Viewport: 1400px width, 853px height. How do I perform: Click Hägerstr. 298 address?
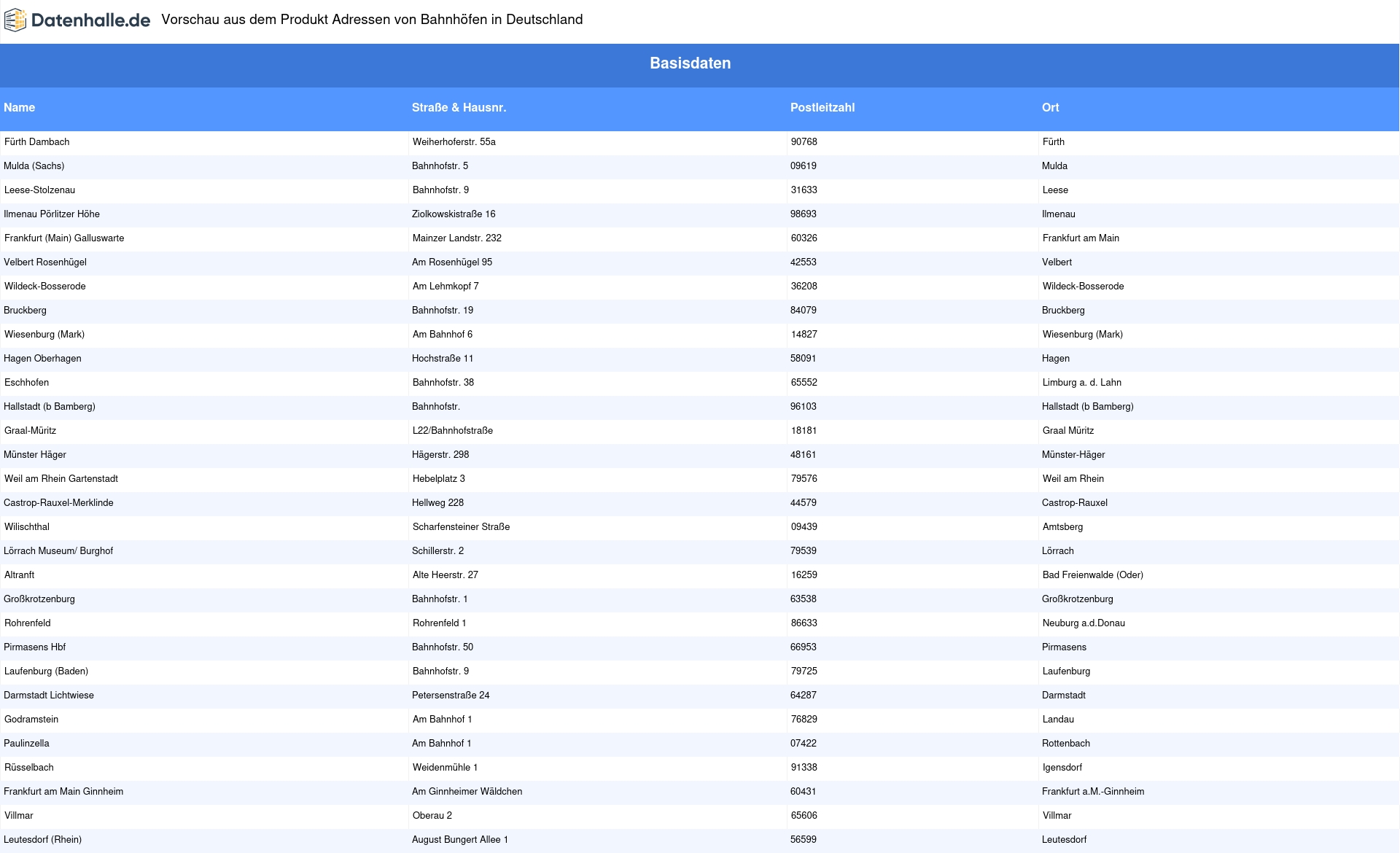click(440, 455)
